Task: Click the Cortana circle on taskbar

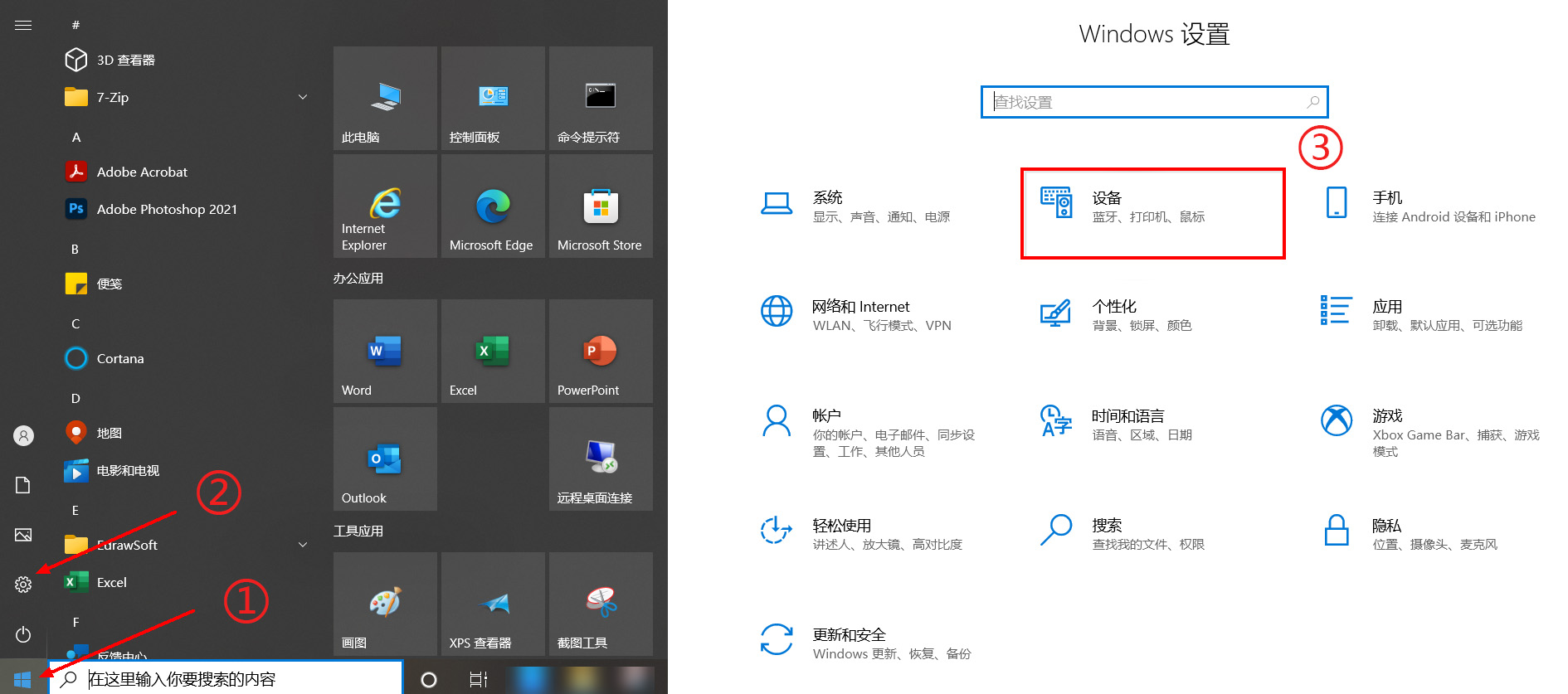Action: [x=429, y=680]
